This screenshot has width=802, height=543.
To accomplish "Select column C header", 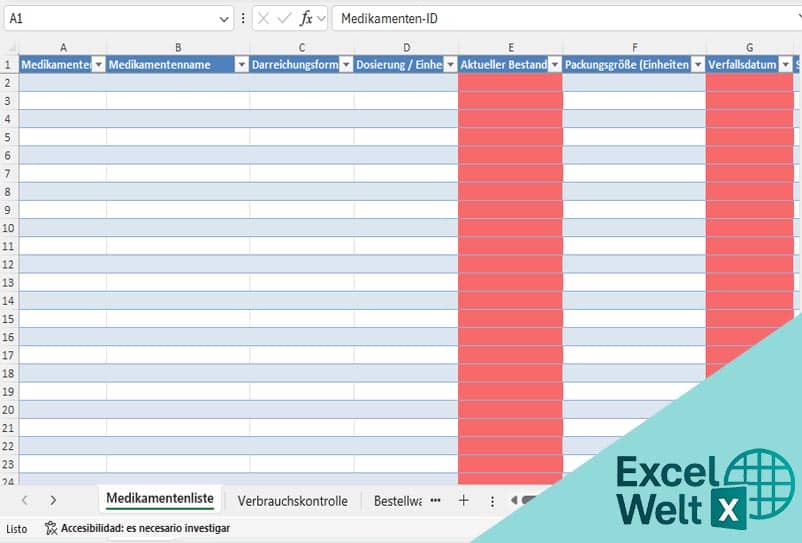I will [x=302, y=48].
